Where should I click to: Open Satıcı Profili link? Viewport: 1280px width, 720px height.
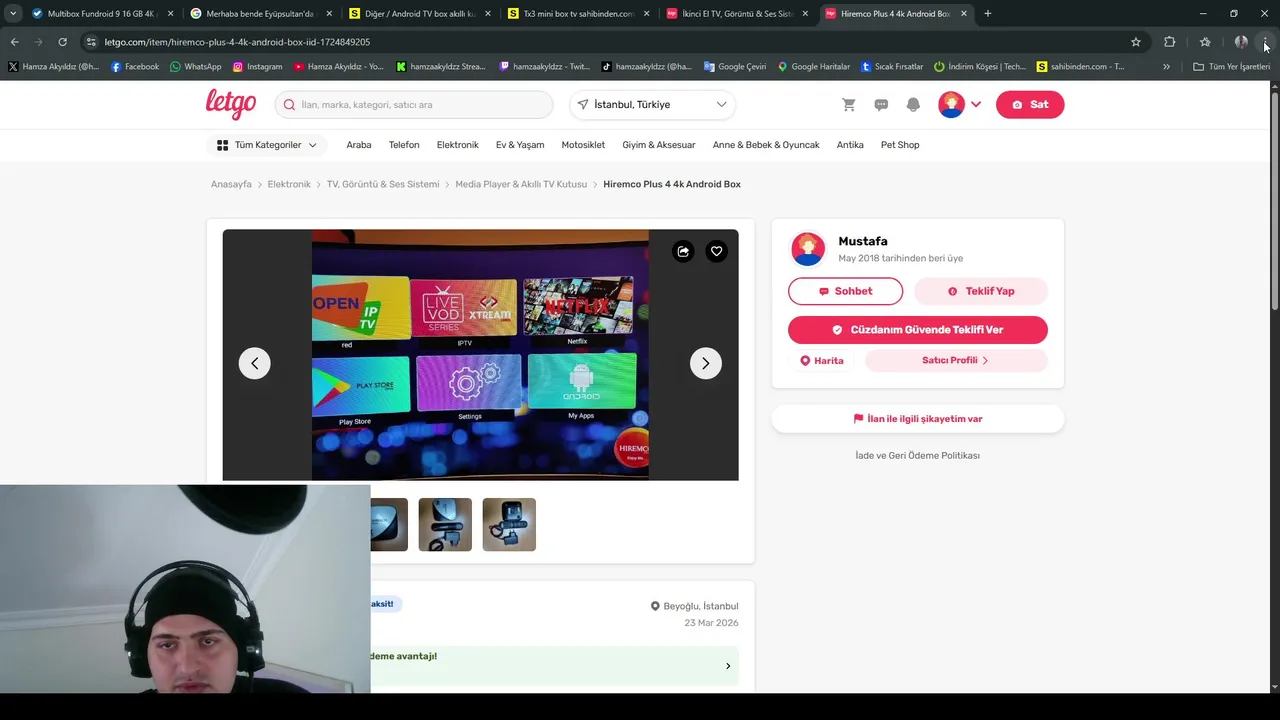956,361
